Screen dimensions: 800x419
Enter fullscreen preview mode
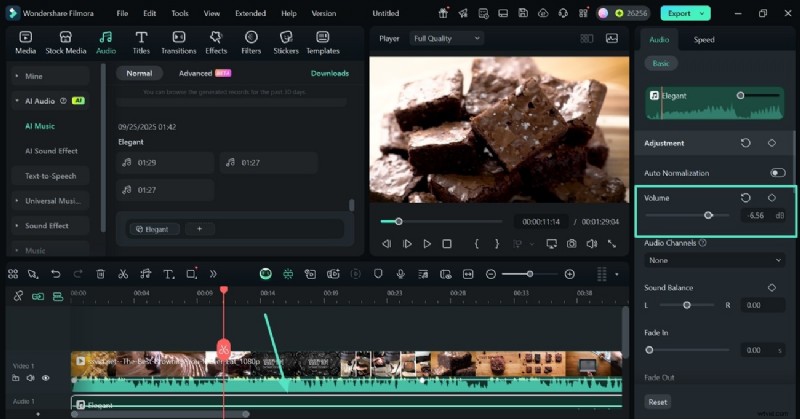pos(612,244)
